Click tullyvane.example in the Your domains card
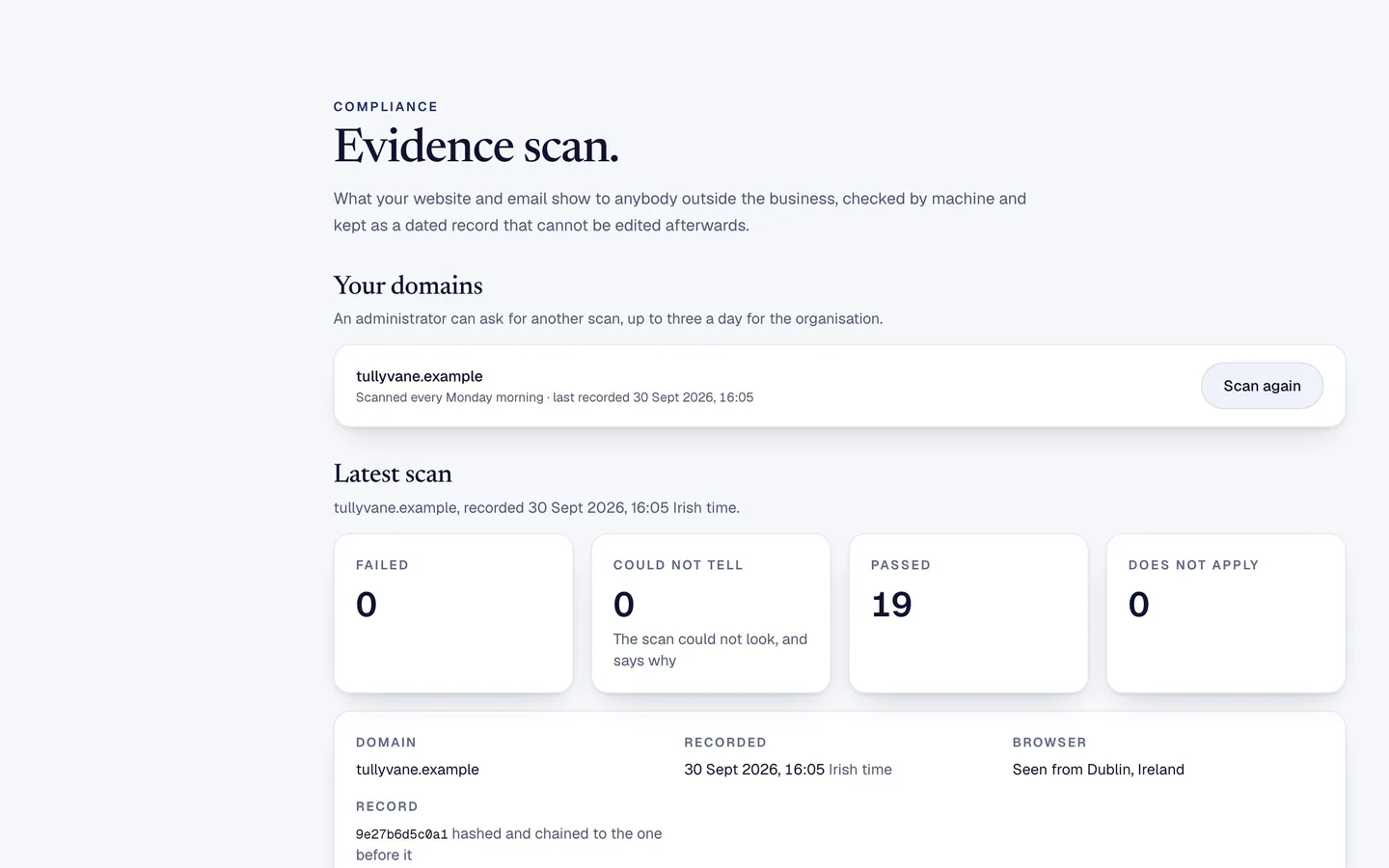 [420, 376]
